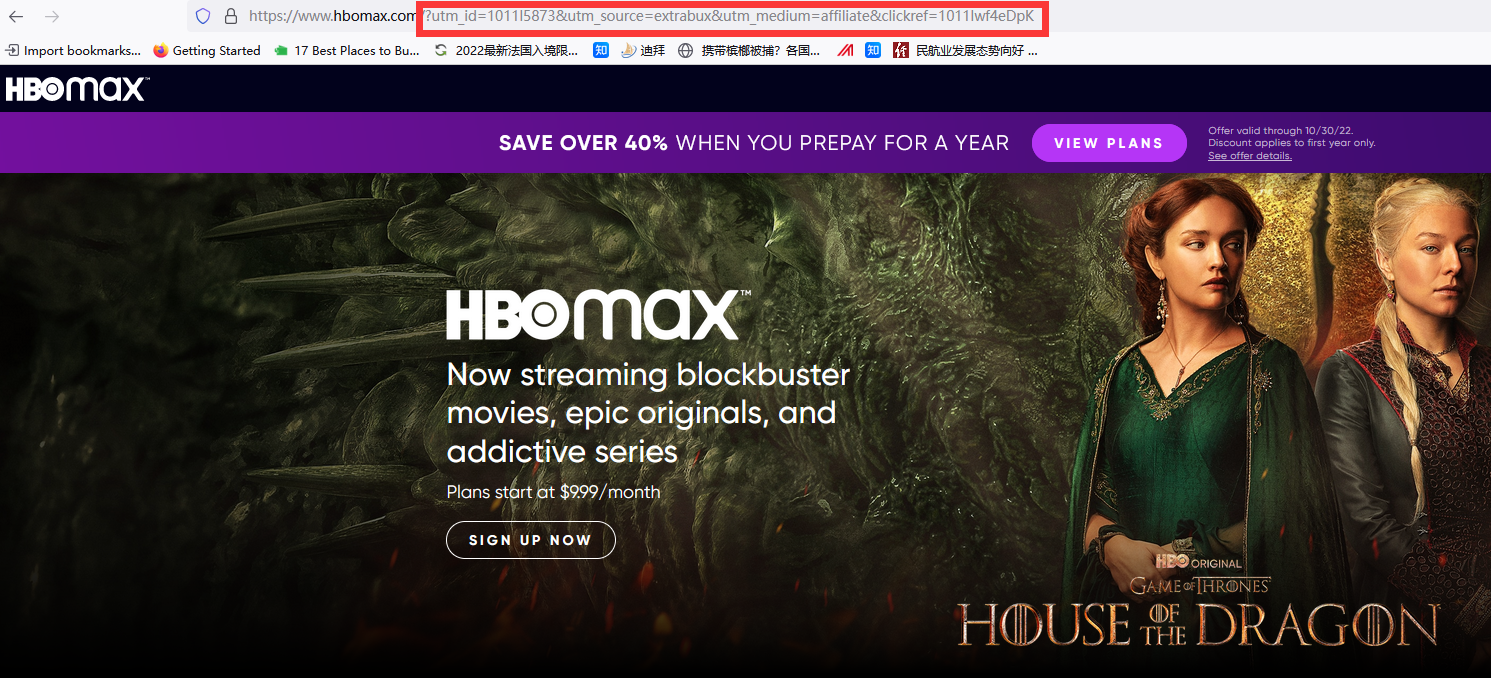Open the tracking protection shield icon
Screen dimensions: 1491x678
pos(204,17)
